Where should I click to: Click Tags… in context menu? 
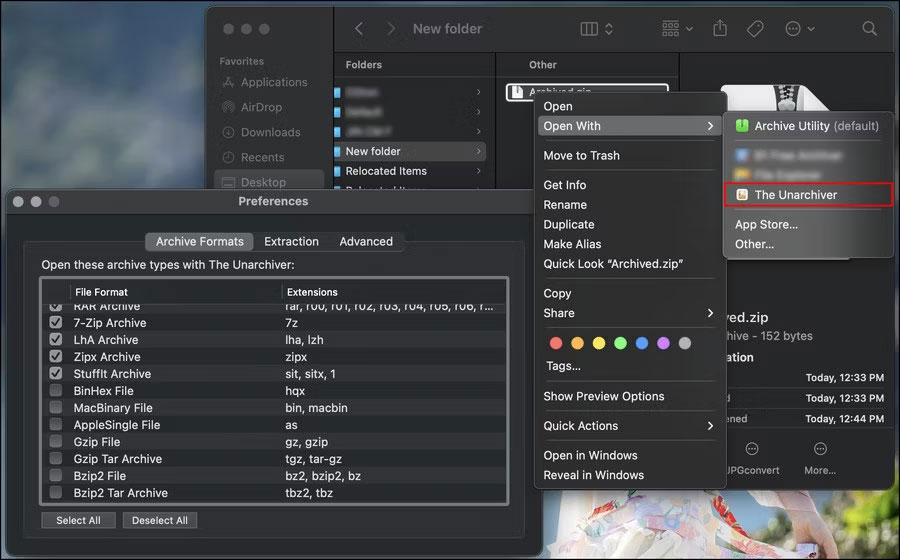[563, 366]
